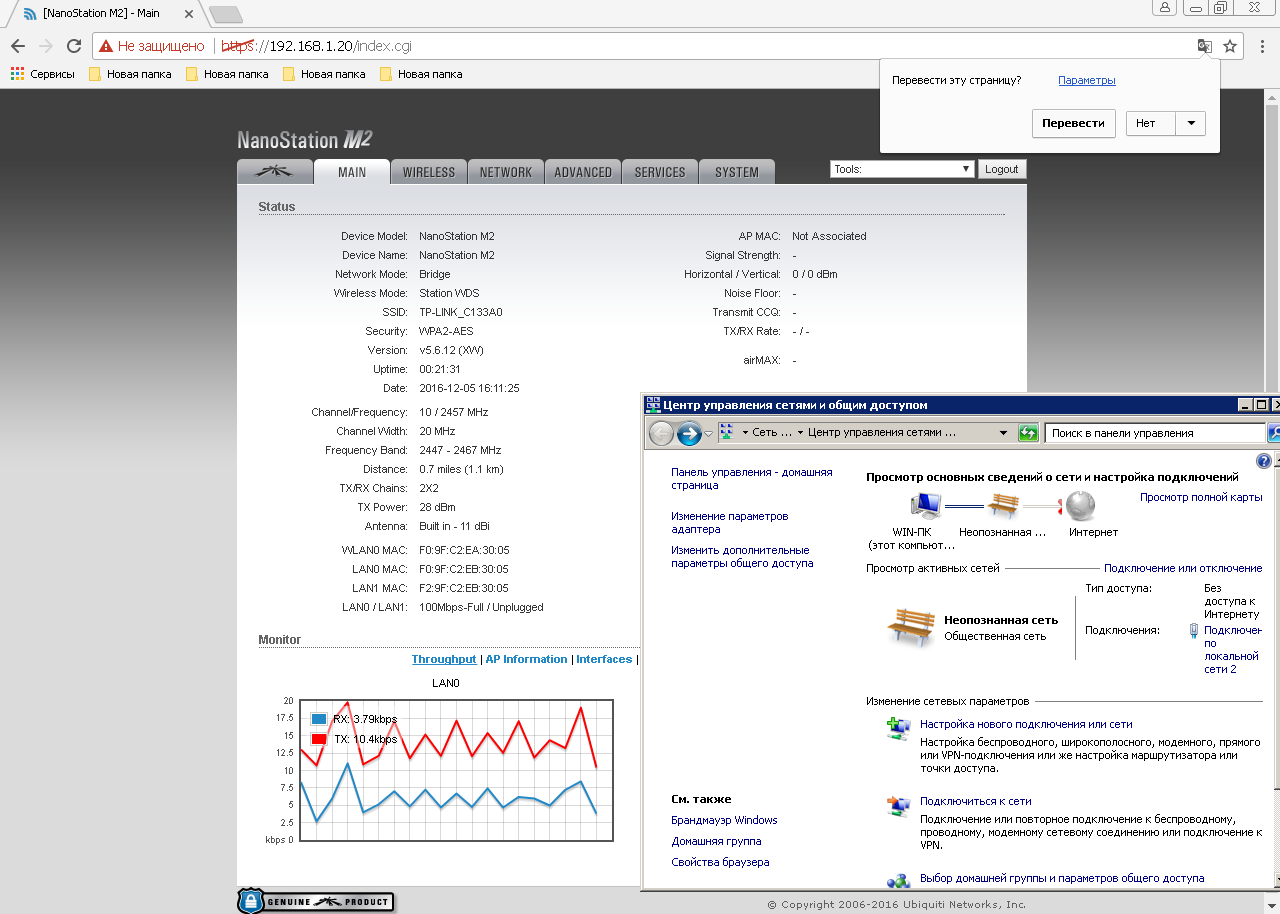Click the refresh icon in Network Center
The width and height of the screenshot is (1280, 914).
[1028, 433]
